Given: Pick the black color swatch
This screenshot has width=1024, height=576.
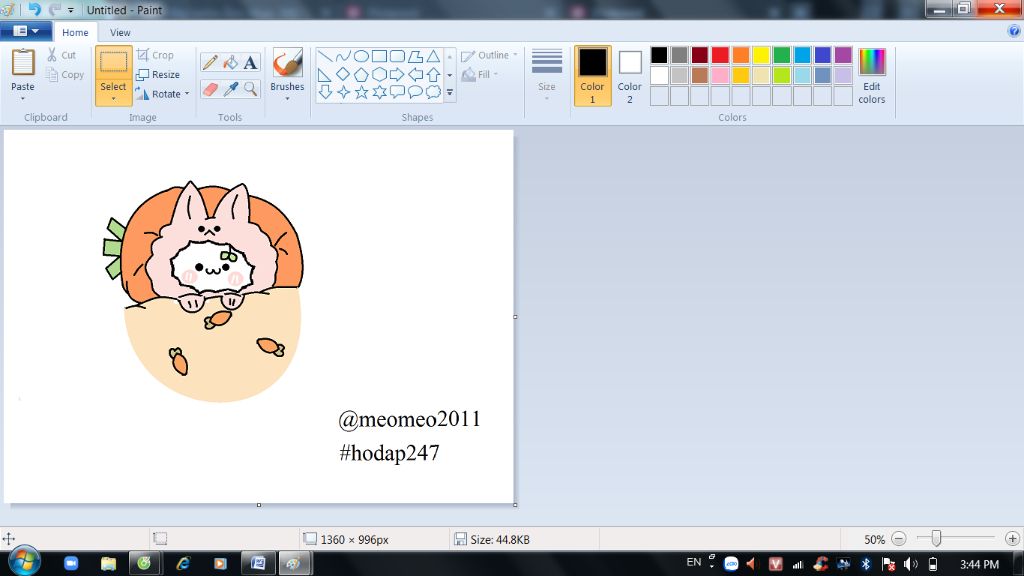Looking at the screenshot, I should point(659,55).
